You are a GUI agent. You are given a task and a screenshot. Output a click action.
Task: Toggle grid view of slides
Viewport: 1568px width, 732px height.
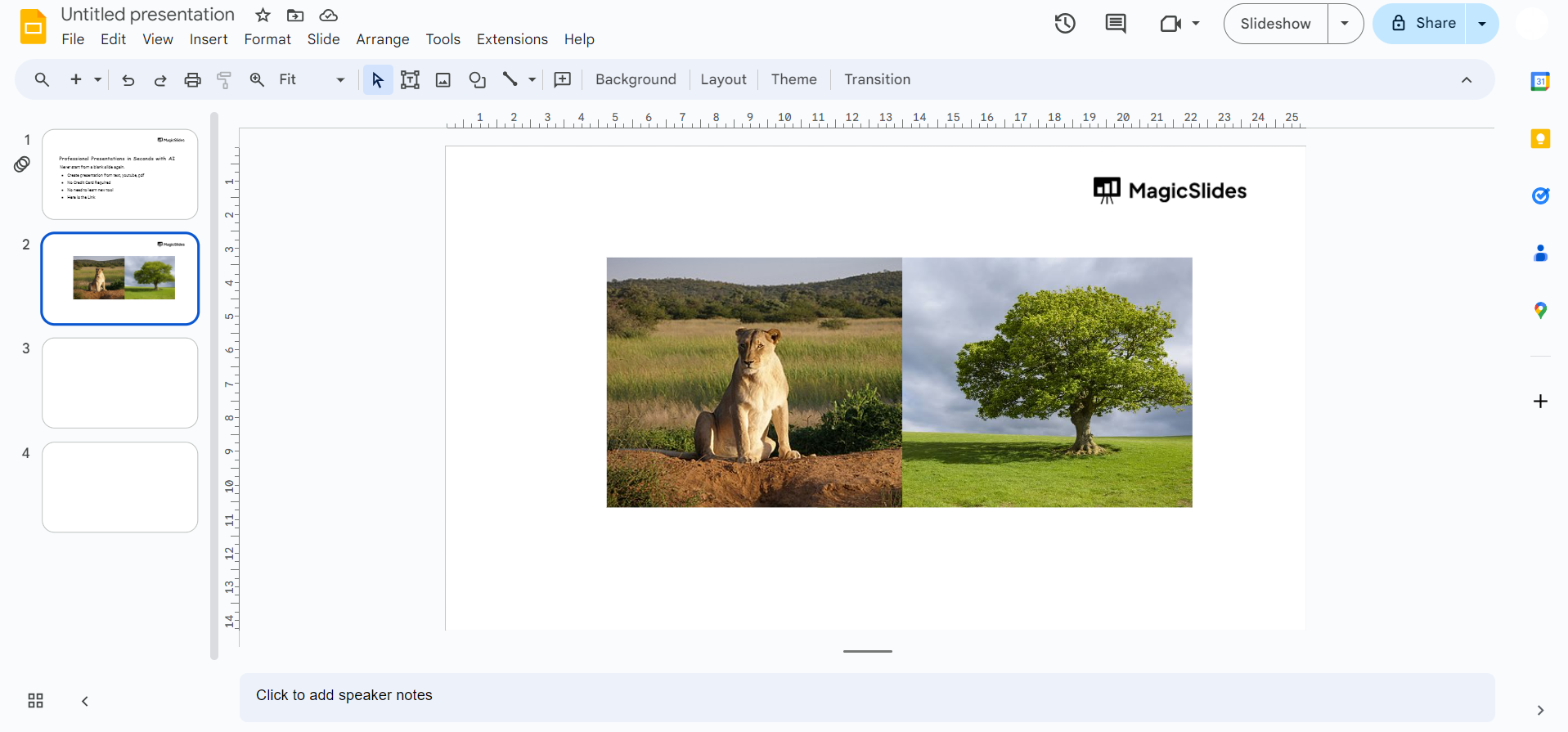(x=35, y=701)
